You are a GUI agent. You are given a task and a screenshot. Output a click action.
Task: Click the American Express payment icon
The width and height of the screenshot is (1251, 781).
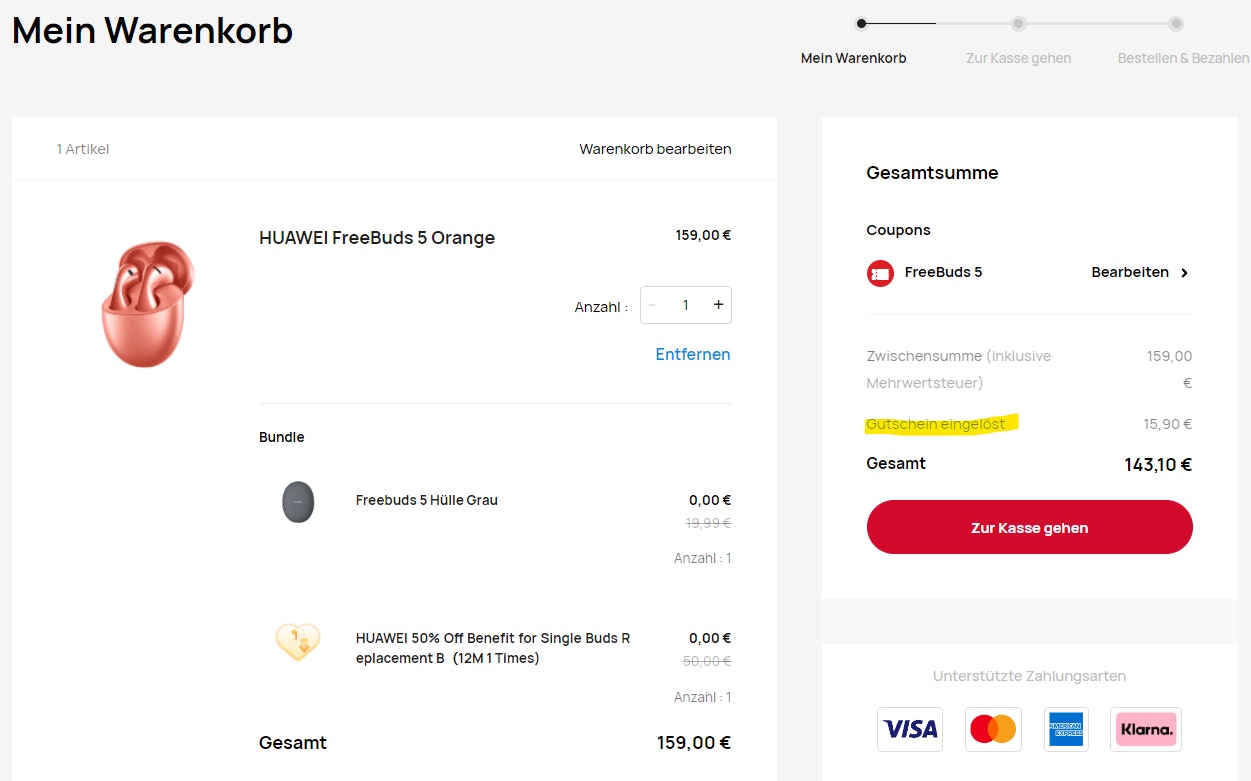pyautogui.click(x=1066, y=729)
